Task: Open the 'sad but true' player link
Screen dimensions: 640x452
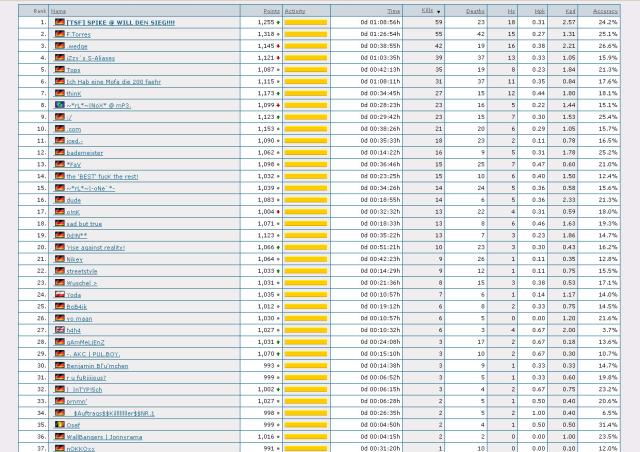Action: pyautogui.click(x=88, y=223)
